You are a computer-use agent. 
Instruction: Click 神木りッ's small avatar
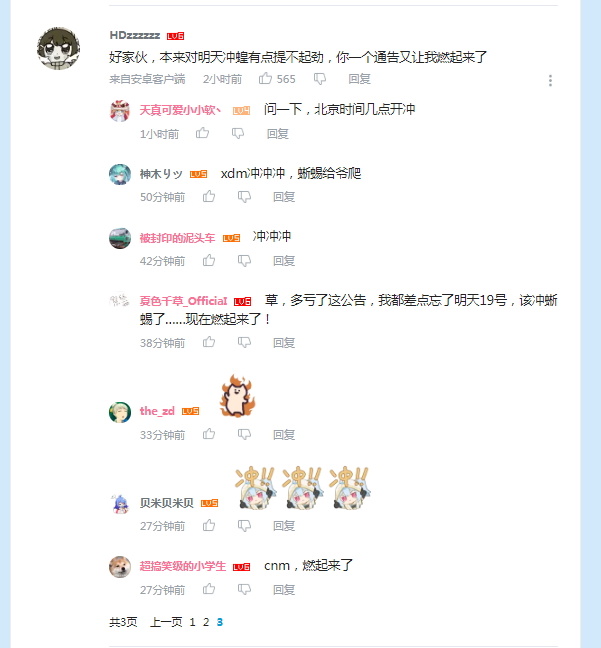click(120, 174)
